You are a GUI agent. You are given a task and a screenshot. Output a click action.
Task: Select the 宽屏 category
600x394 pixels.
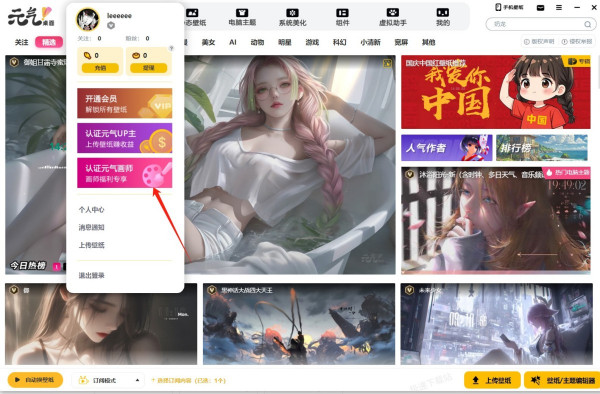(401, 42)
